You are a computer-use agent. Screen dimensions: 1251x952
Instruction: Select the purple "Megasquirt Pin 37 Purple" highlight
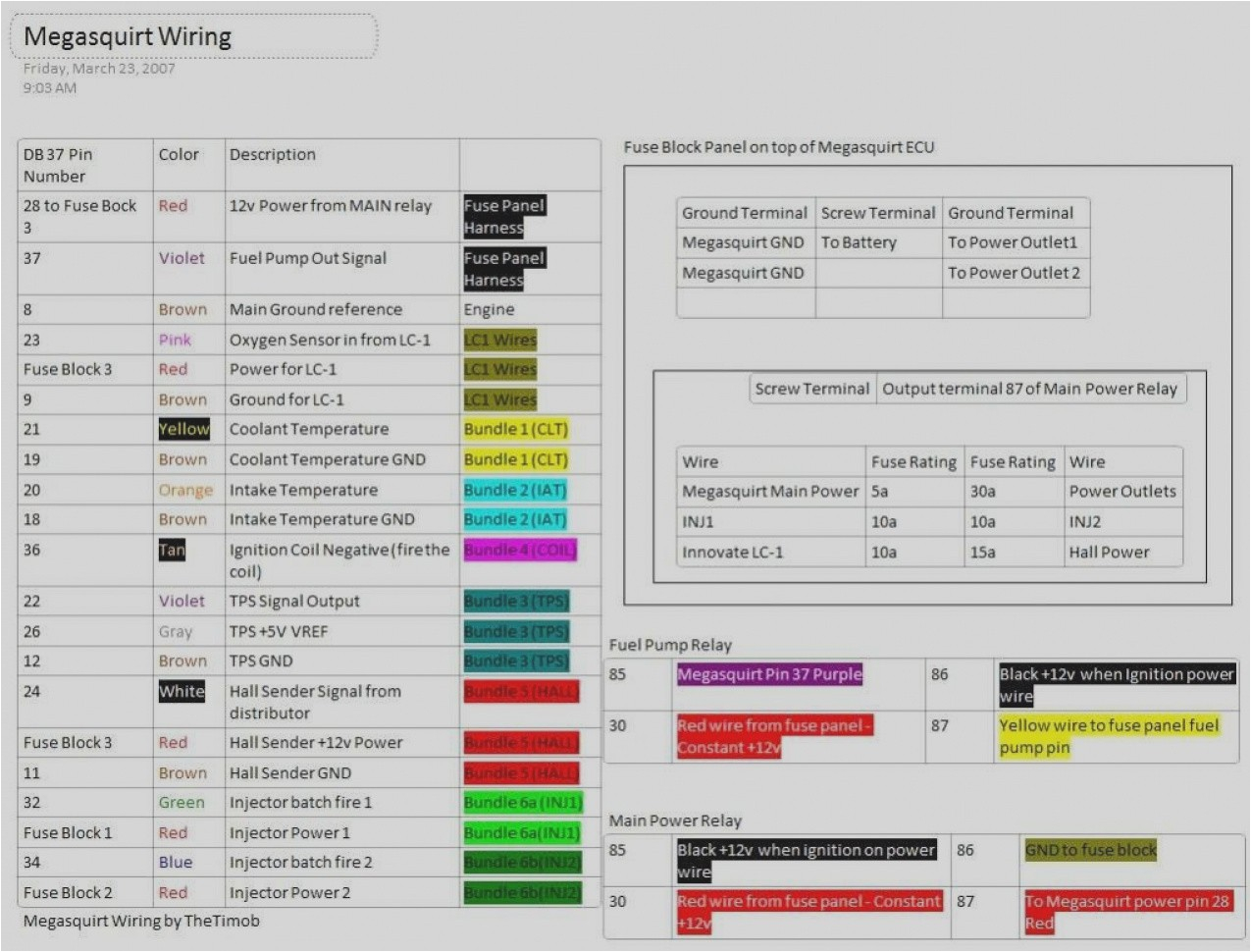coord(769,674)
